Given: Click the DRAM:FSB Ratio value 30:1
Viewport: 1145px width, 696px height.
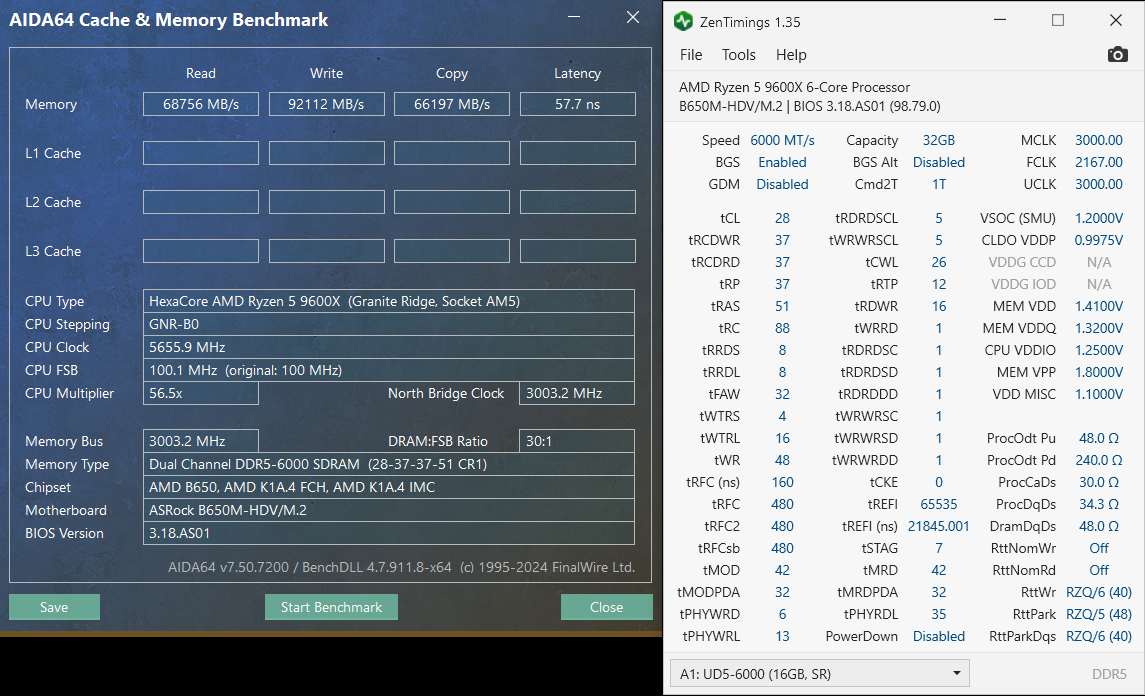Looking at the screenshot, I should click(577, 441).
